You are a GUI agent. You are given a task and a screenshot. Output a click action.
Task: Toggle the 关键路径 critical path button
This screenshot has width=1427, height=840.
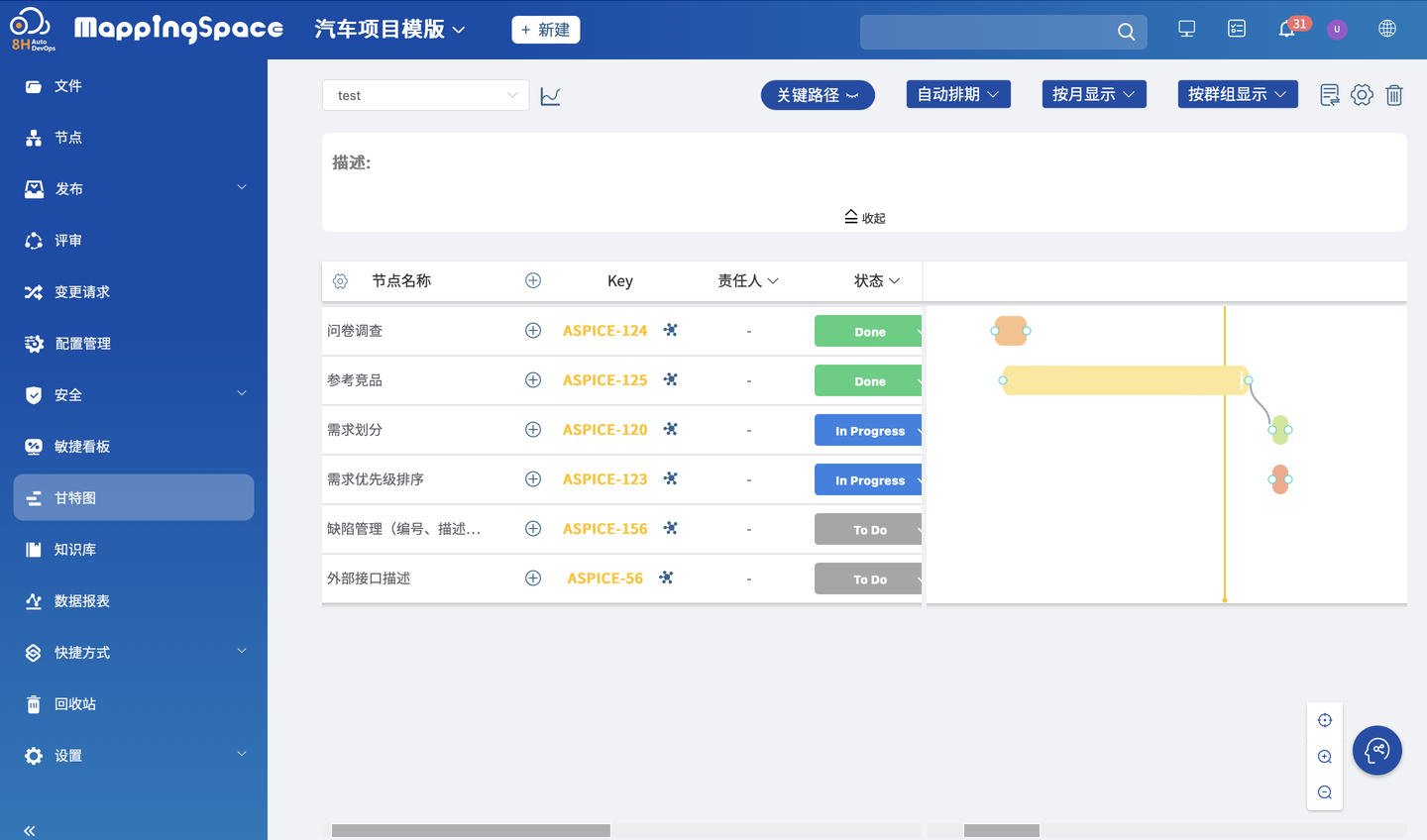click(818, 95)
